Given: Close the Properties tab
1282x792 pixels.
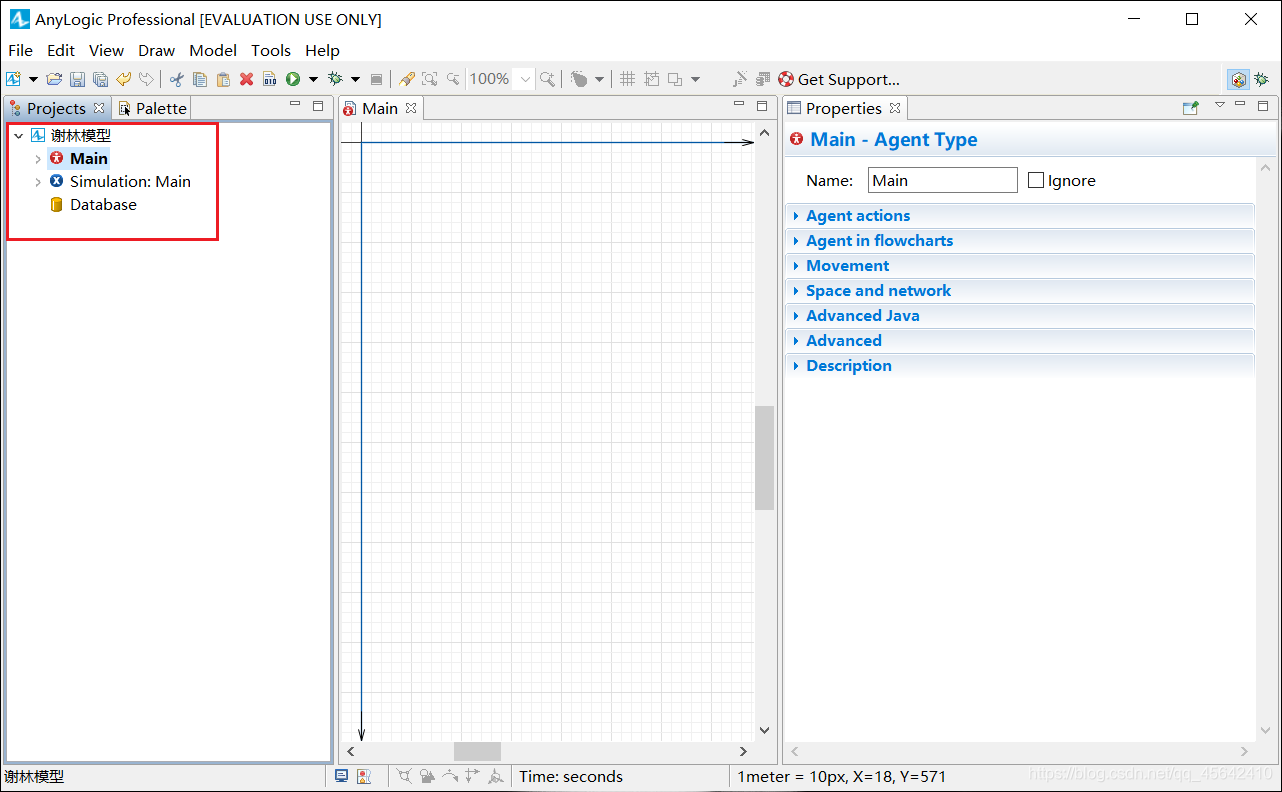Looking at the screenshot, I should point(895,108).
